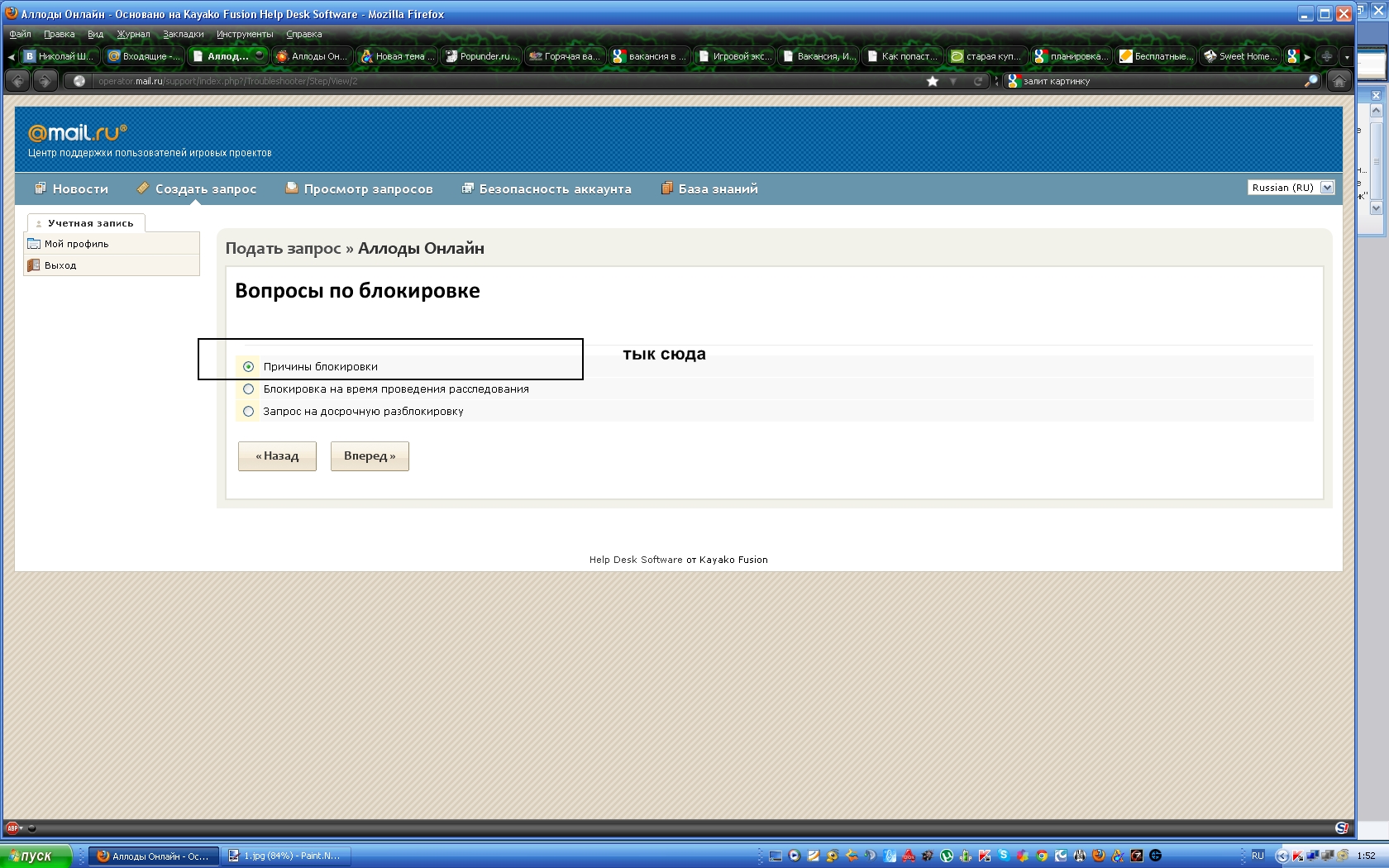Click the search magnifier icon
1389x868 pixels.
click(x=1310, y=81)
